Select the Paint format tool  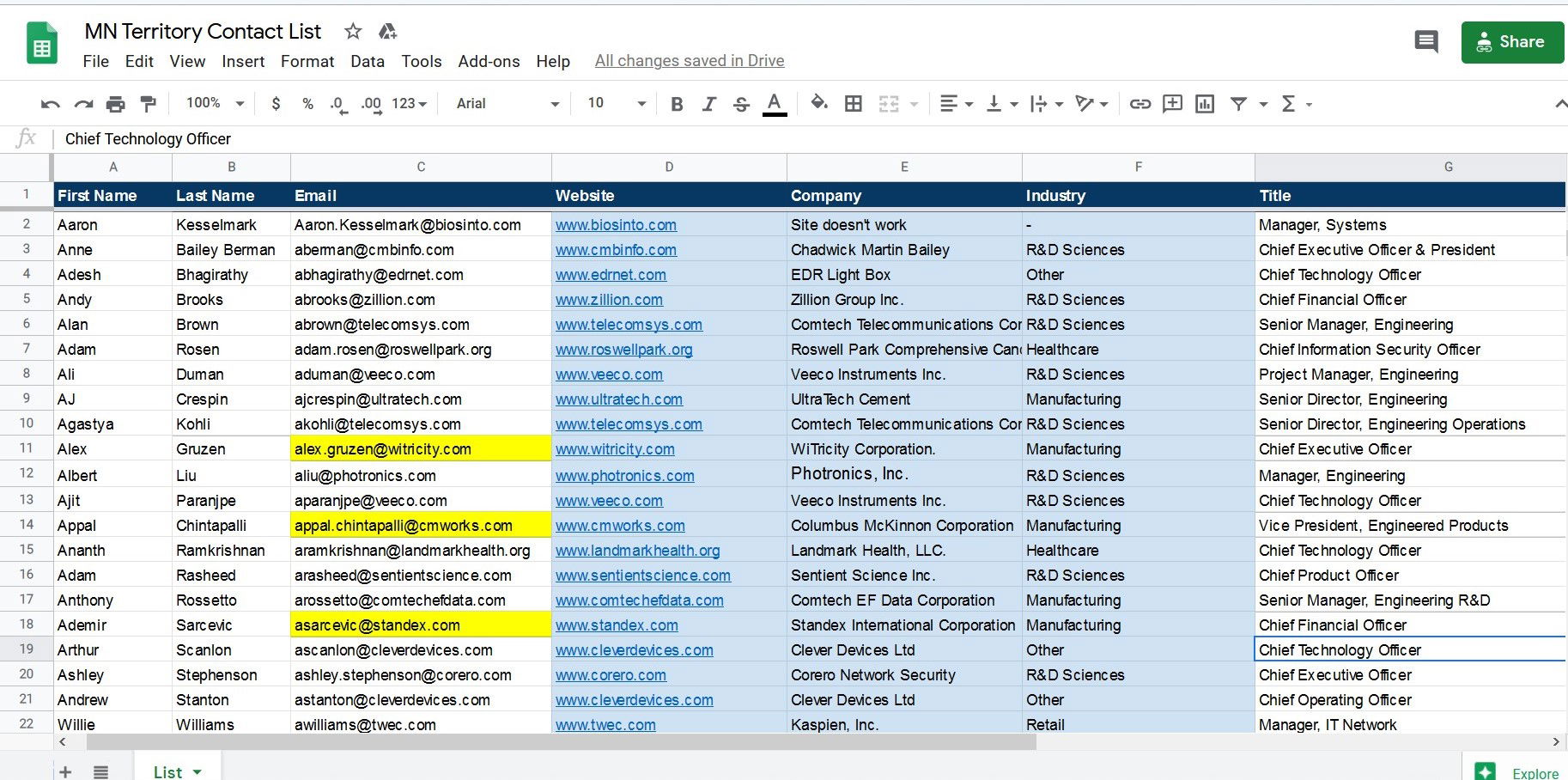coord(148,103)
